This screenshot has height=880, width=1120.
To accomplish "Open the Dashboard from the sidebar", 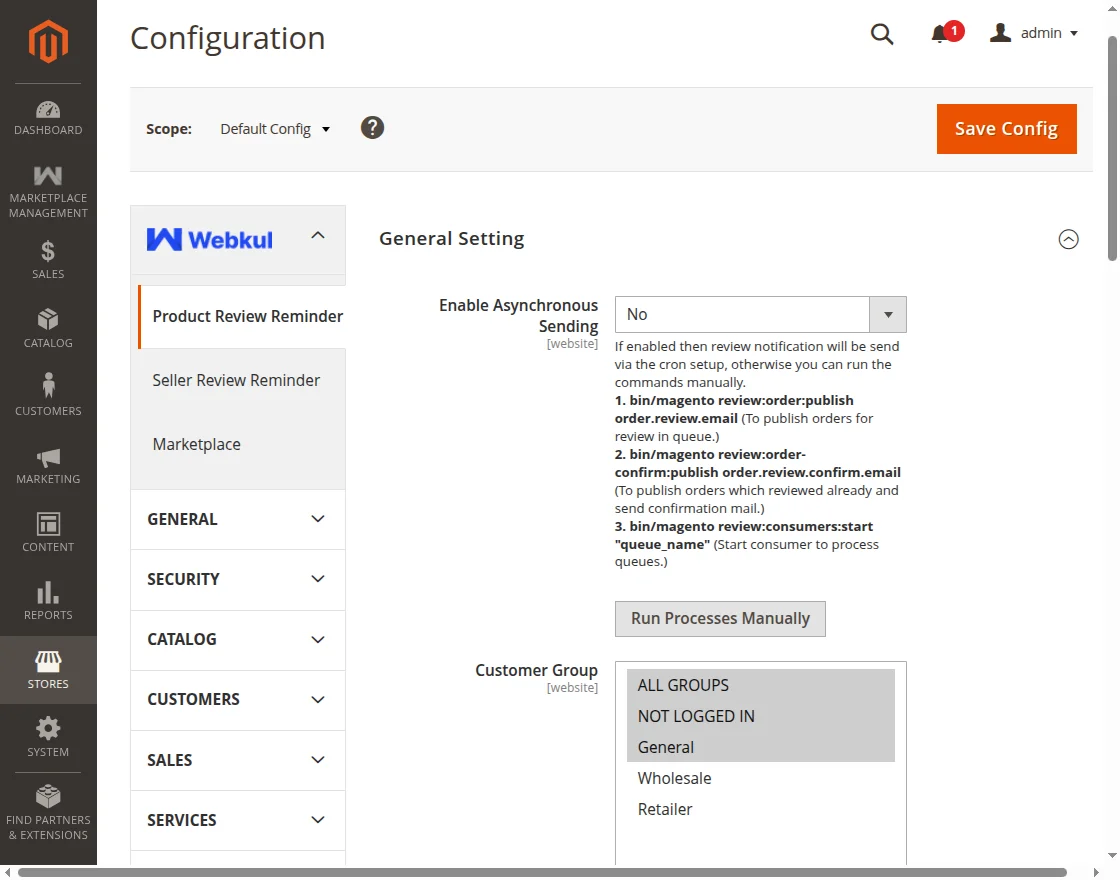I will pos(48,118).
